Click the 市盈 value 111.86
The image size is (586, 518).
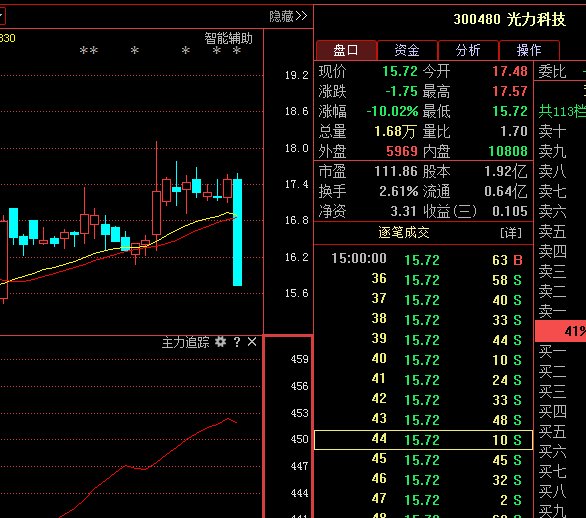tap(396, 171)
